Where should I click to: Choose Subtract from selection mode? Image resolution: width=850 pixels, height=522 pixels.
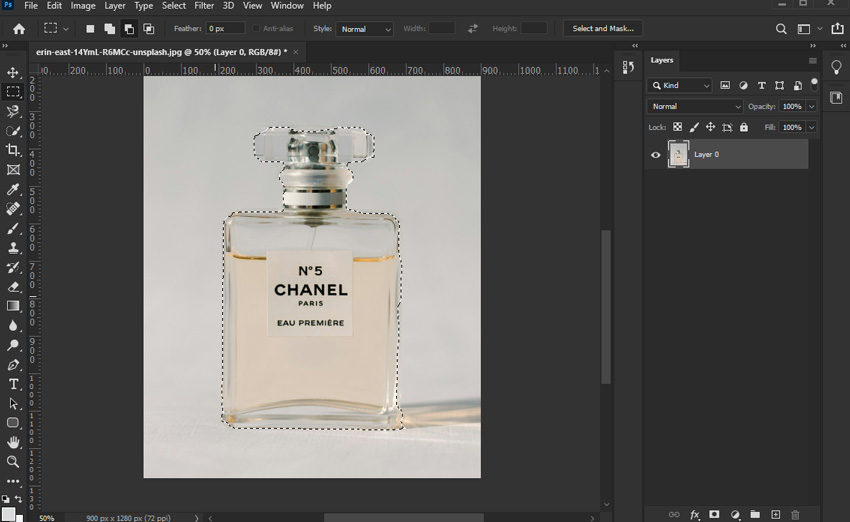tap(129, 29)
